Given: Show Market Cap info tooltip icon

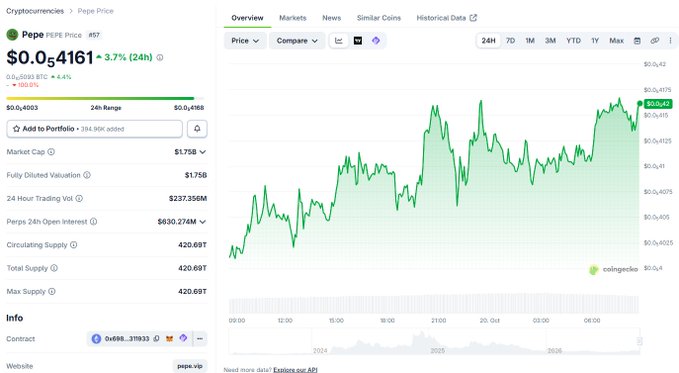Looking at the screenshot, I should (51, 152).
